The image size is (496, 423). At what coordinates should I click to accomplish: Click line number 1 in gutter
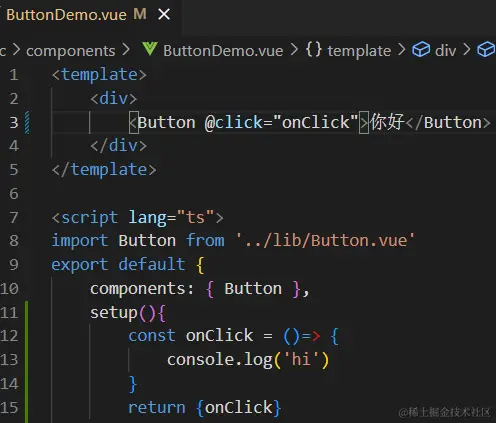[14, 75]
